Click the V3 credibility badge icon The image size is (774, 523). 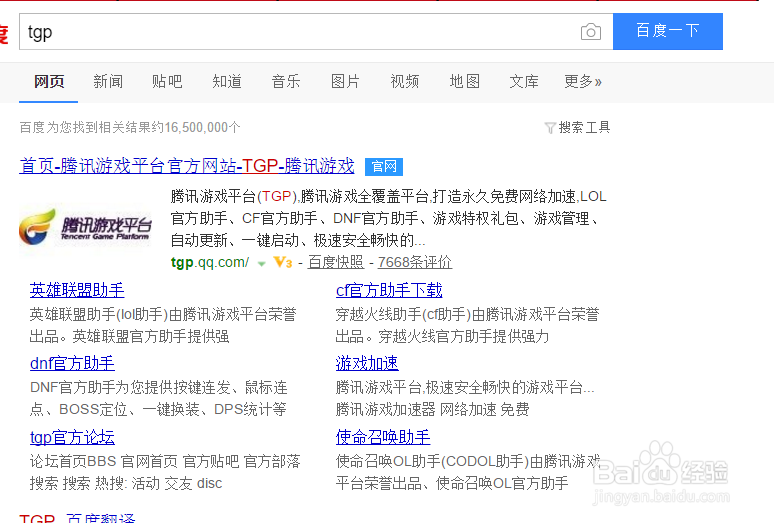[x=283, y=262]
